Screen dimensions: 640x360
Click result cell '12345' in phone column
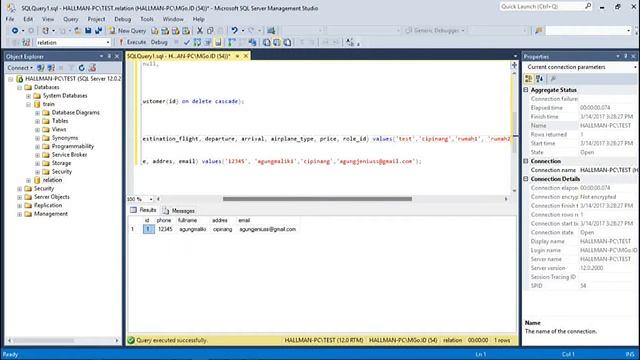click(x=165, y=229)
